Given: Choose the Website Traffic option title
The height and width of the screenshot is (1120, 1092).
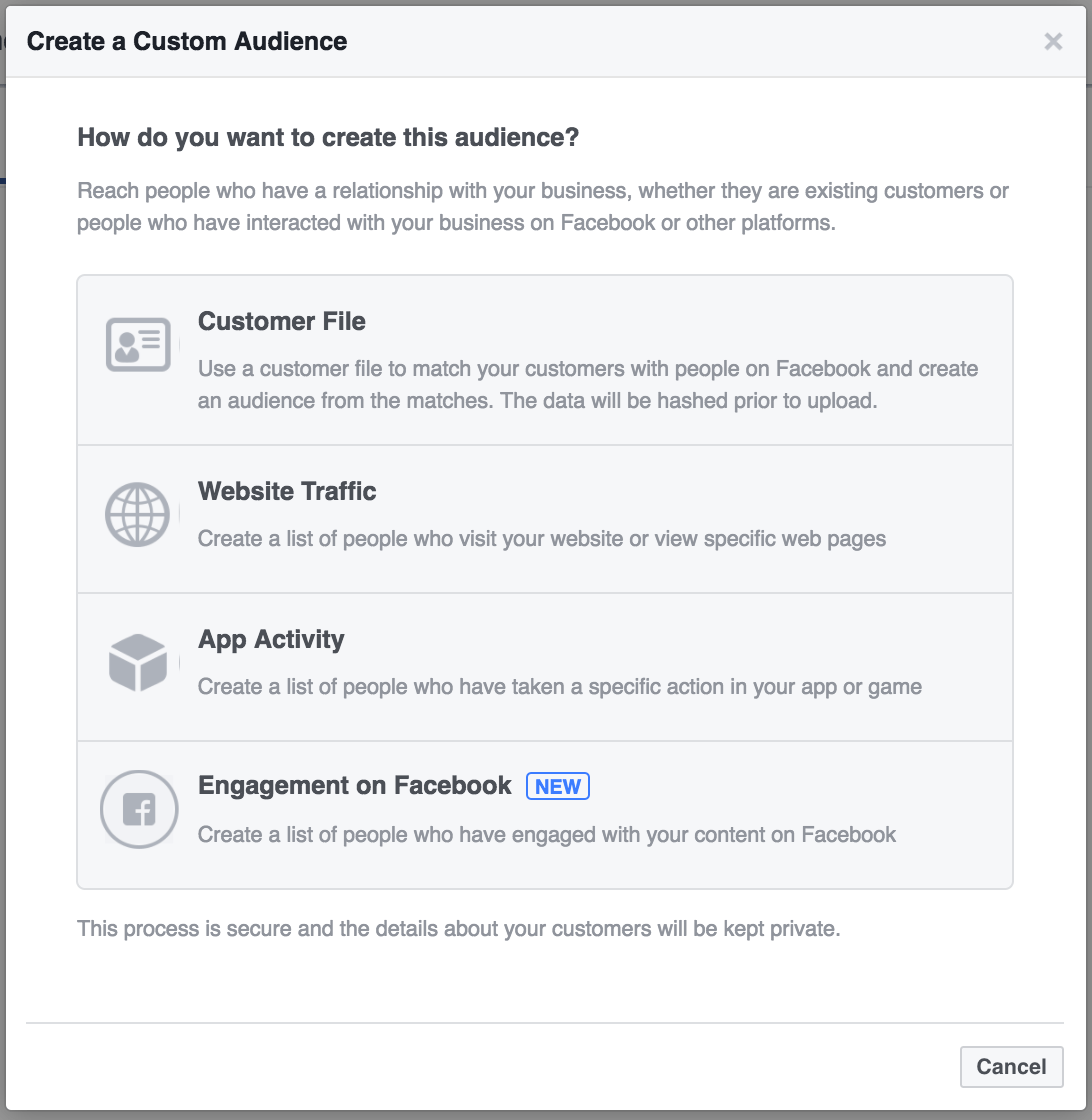Looking at the screenshot, I should click(286, 491).
